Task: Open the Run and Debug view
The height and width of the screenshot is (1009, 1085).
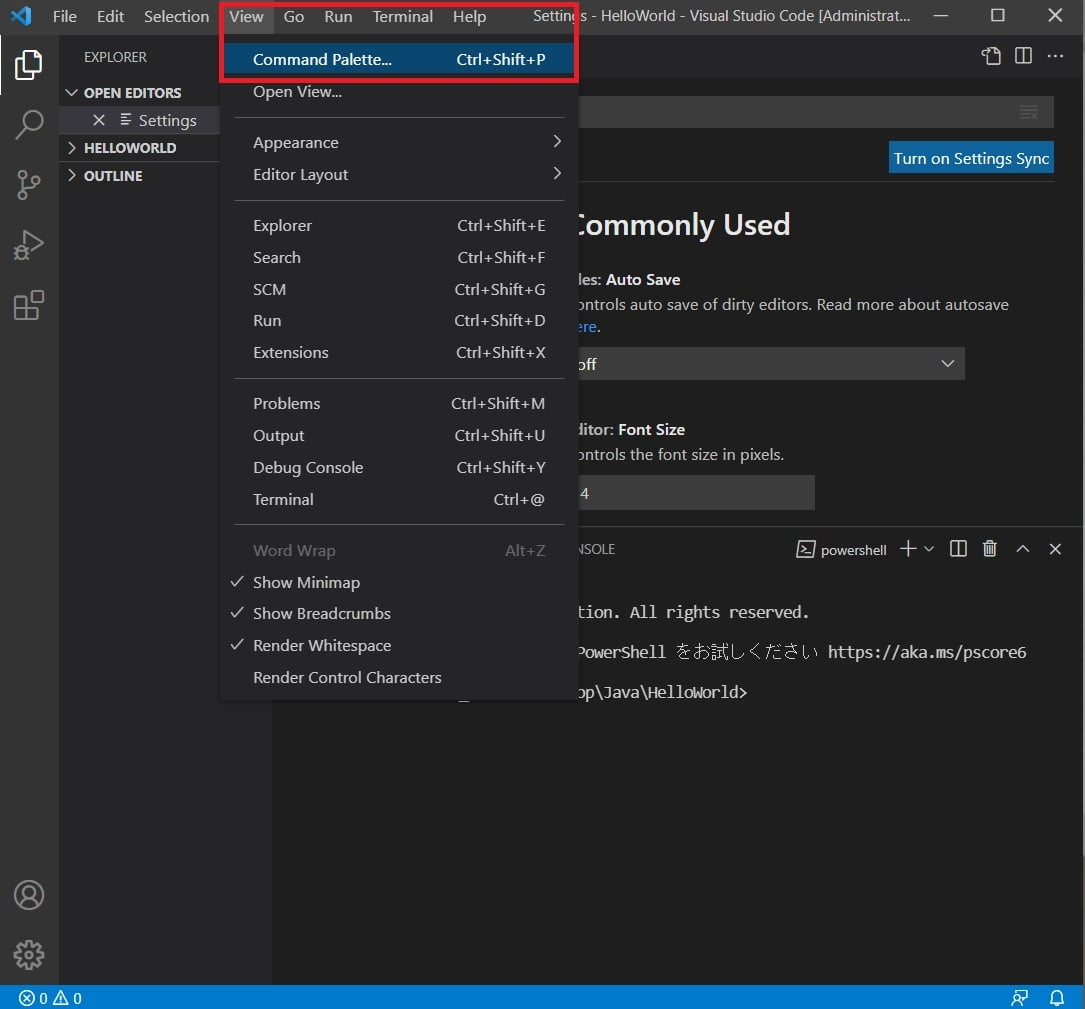Action: pos(29,244)
